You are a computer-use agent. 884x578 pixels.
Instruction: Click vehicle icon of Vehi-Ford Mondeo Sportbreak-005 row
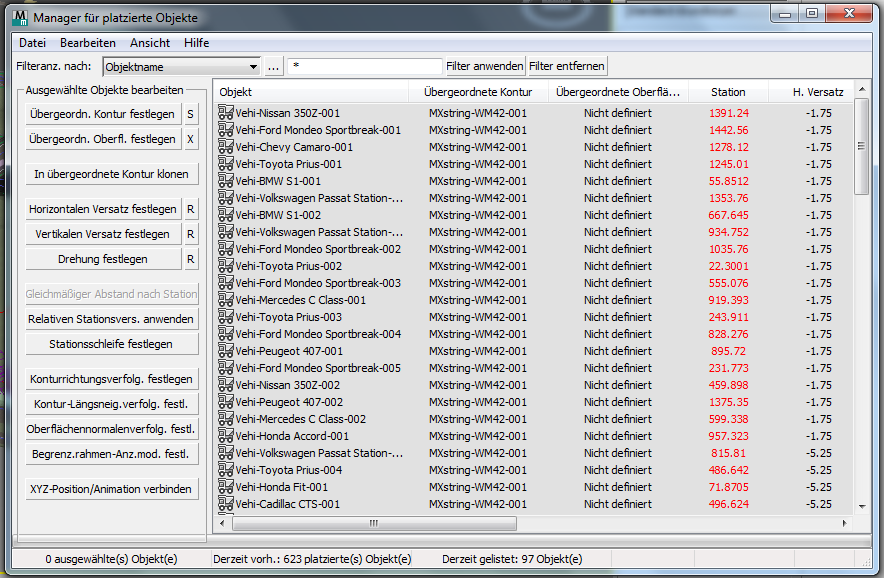(226, 368)
